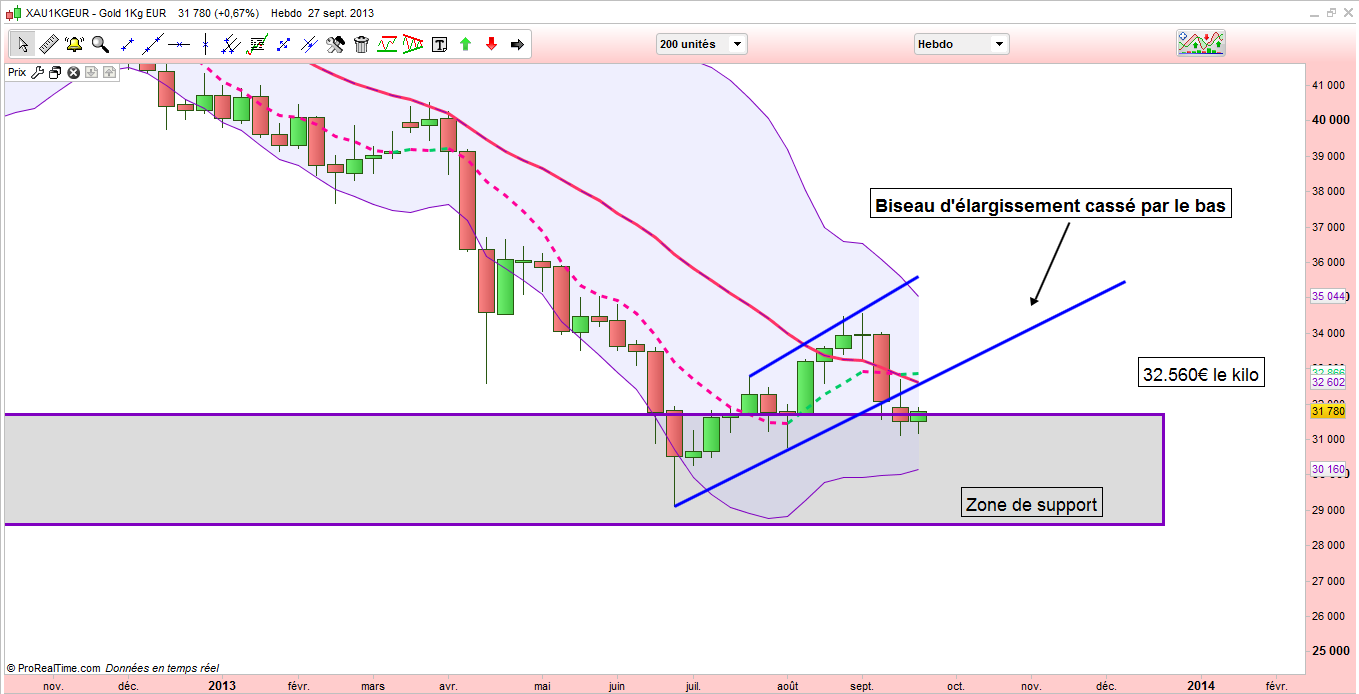Click the 2014 label on time axis
This screenshot has height=694, width=1359.
coord(1201,685)
